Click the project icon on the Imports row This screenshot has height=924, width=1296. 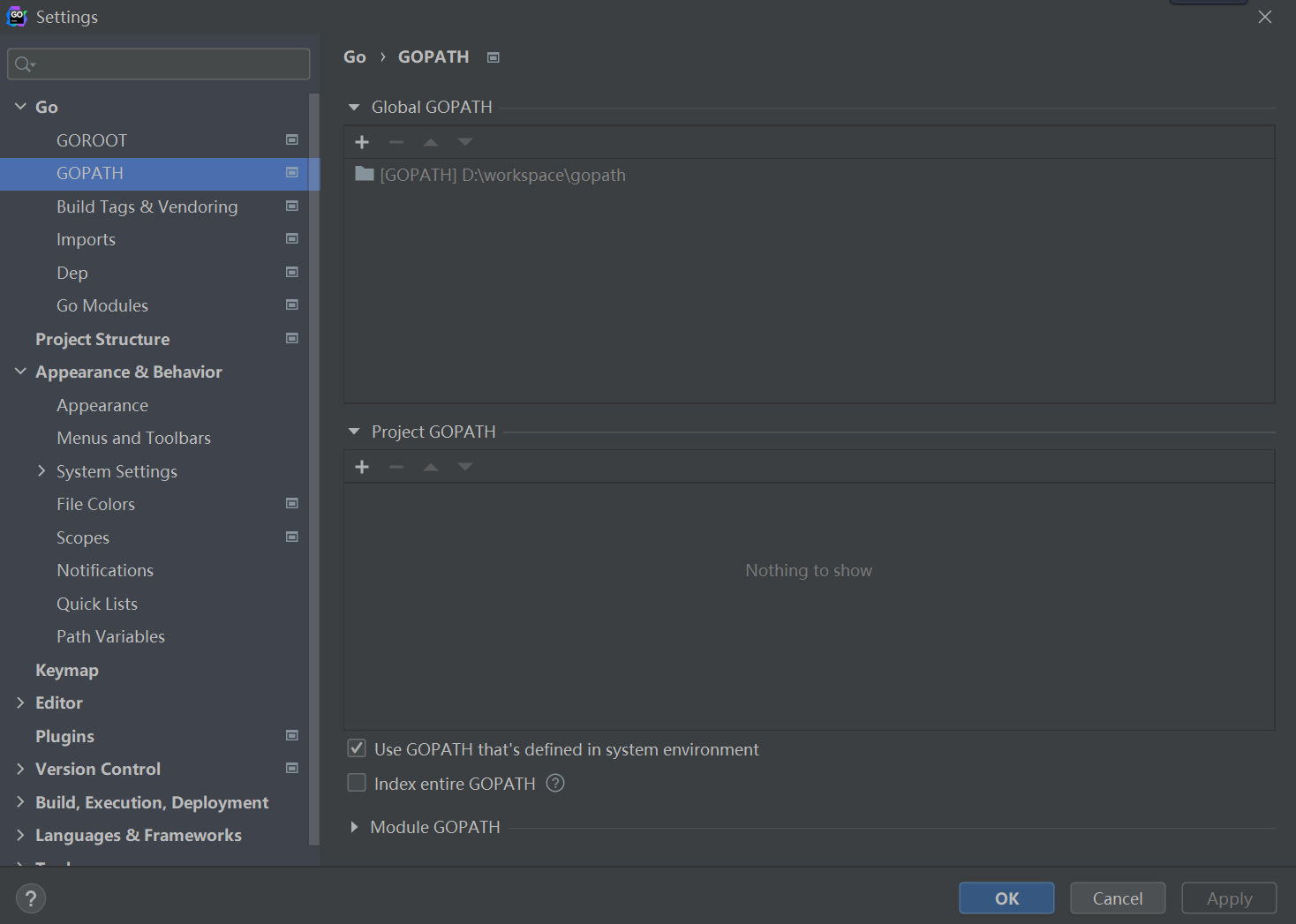(292, 238)
